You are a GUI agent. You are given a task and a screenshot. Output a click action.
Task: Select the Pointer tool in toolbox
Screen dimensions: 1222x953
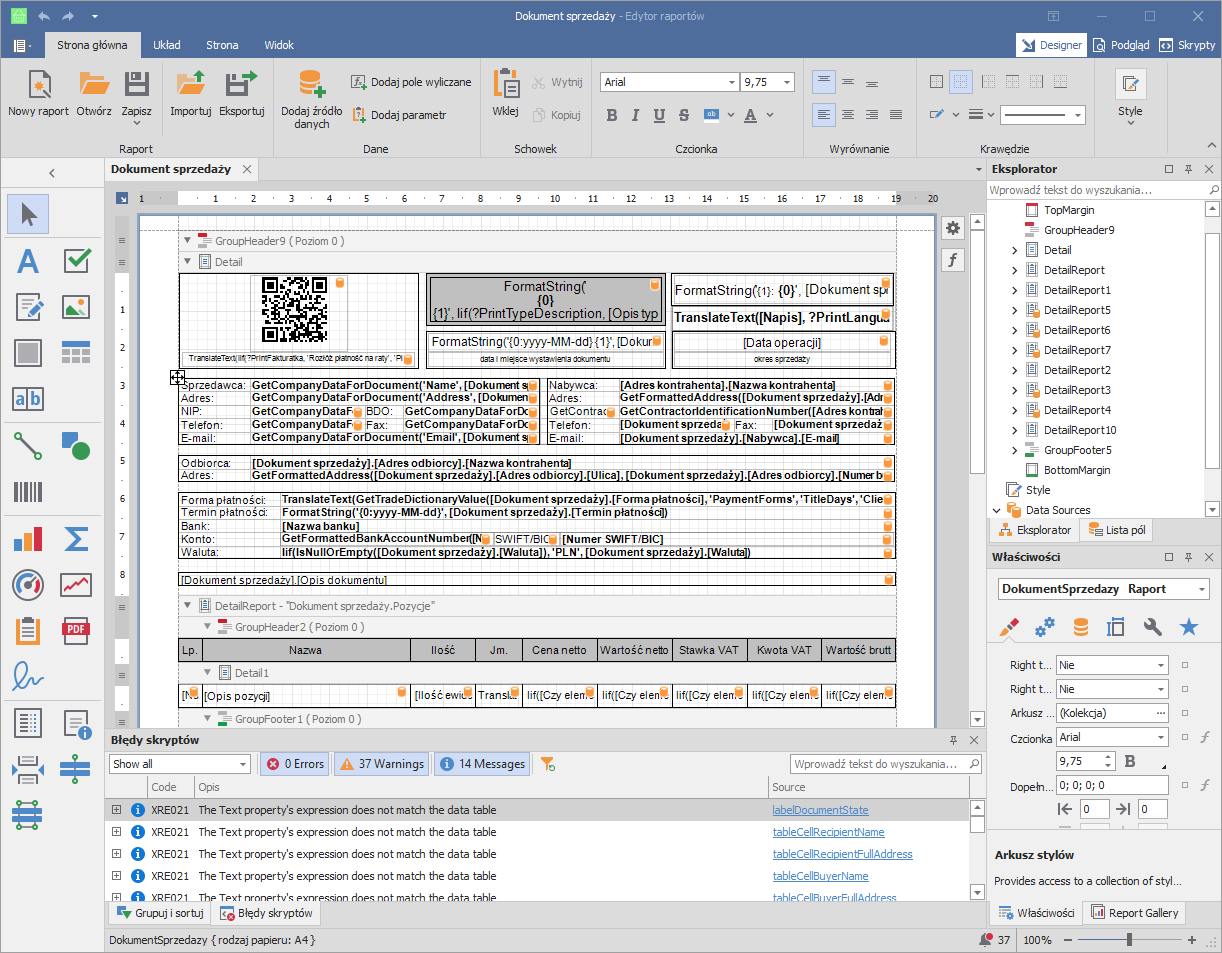coord(28,214)
